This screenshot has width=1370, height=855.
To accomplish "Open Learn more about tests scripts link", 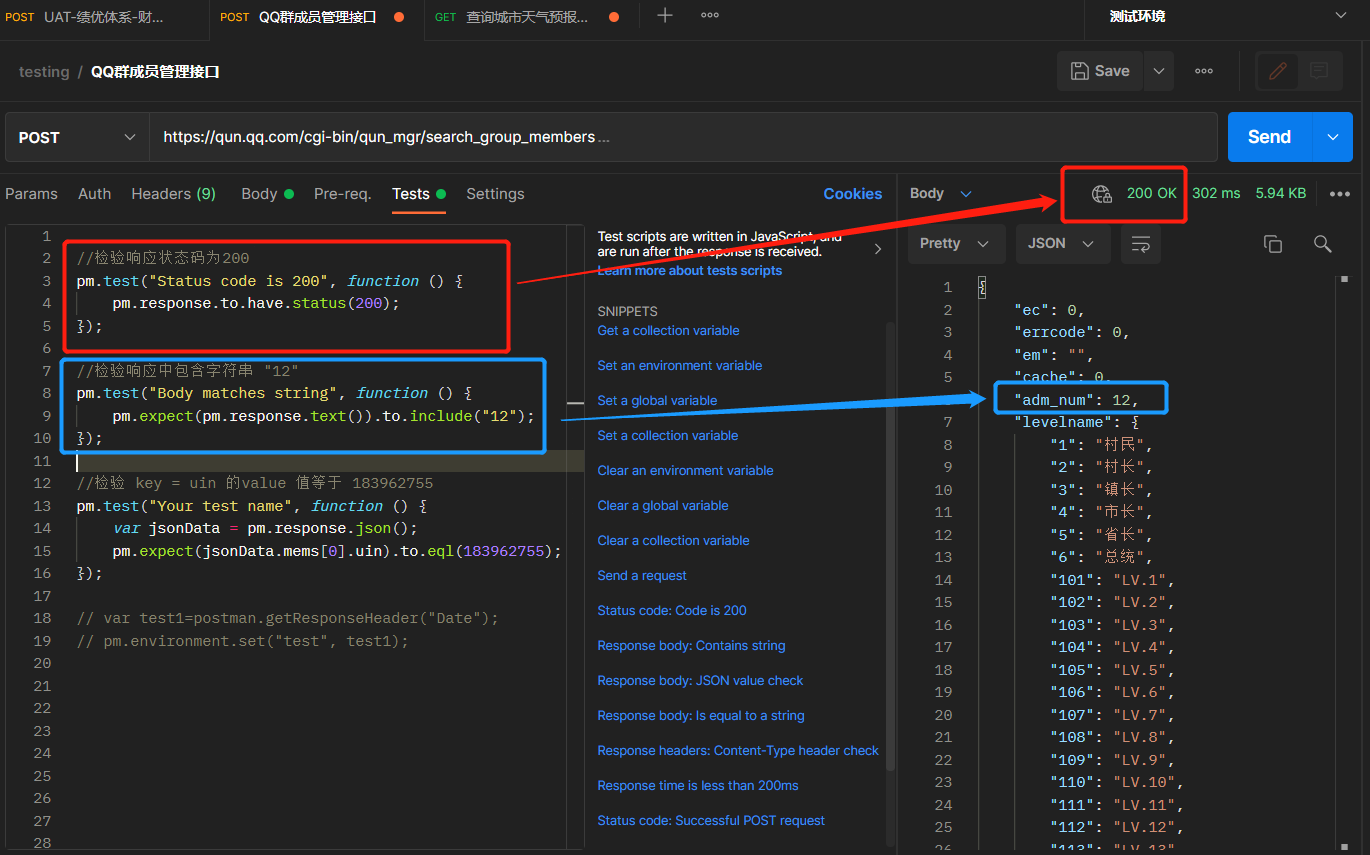I will pyautogui.click(x=690, y=271).
